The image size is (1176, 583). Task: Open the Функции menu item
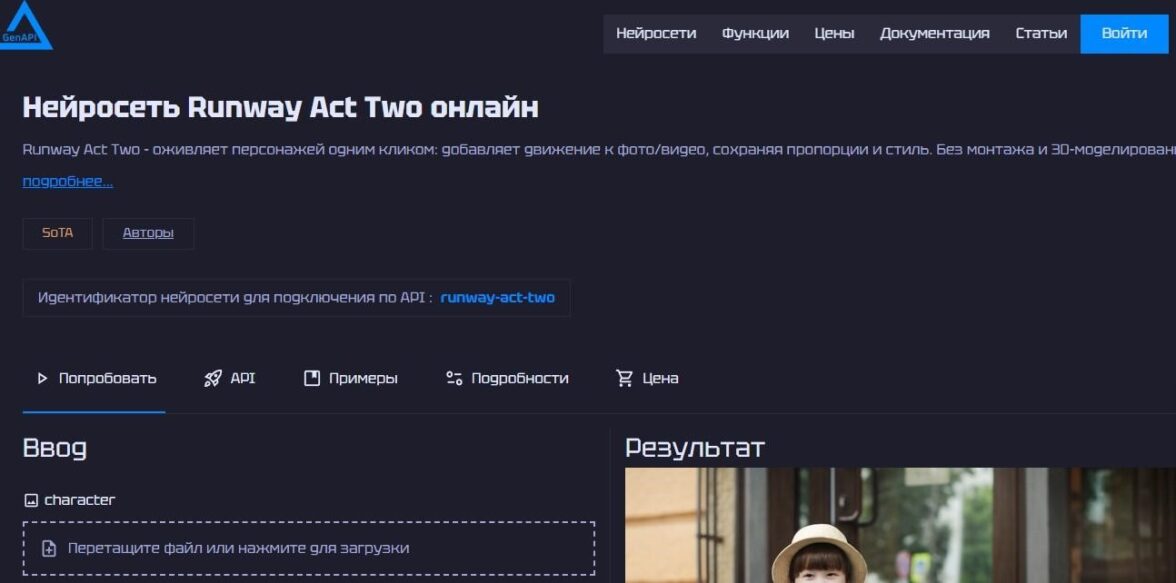click(755, 33)
